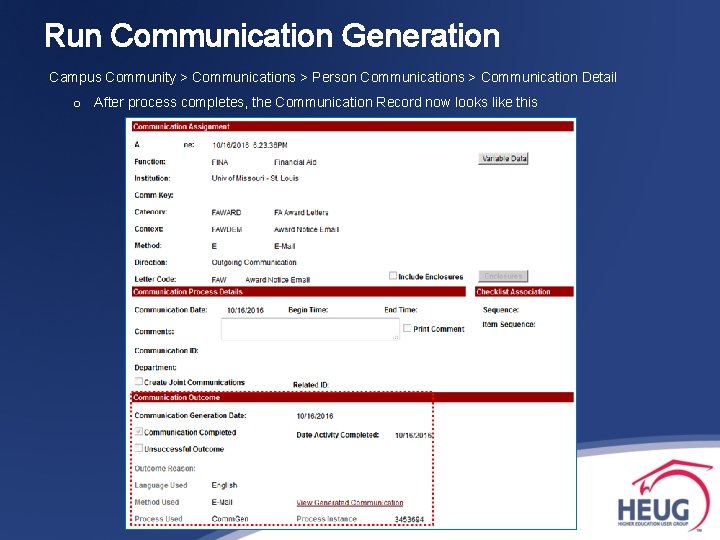Select the Communication Assignment section header
This screenshot has height=540, width=720.
353,126
